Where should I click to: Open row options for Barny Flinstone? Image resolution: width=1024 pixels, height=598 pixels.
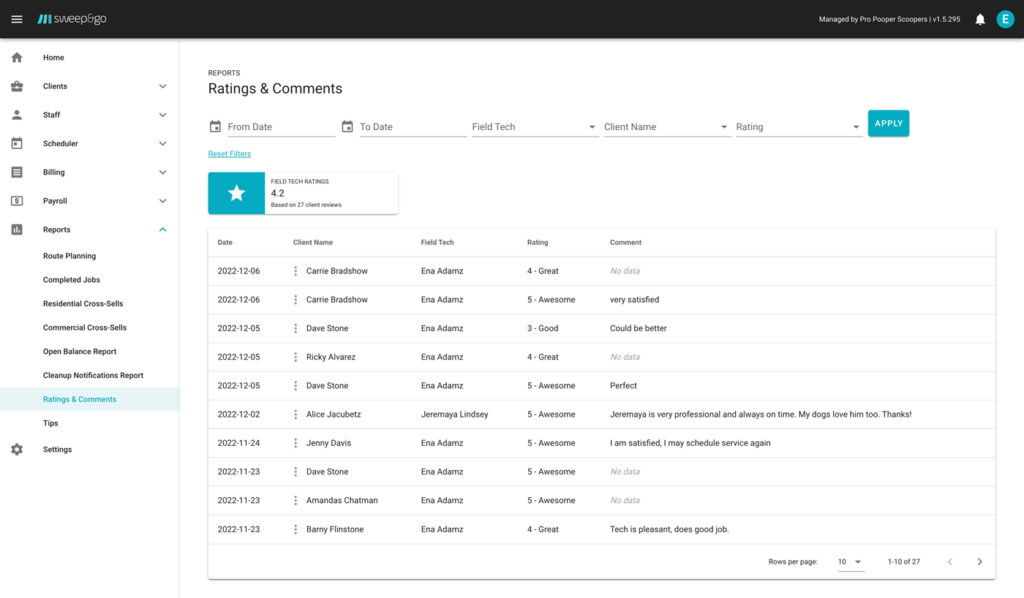tap(295, 529)
